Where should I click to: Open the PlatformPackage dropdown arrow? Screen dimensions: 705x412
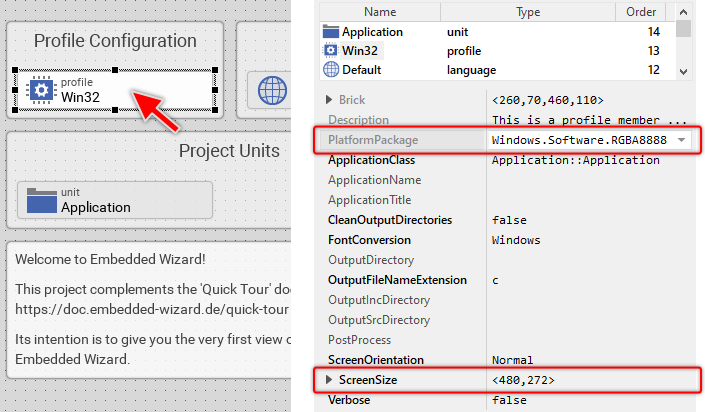(682, 140)
